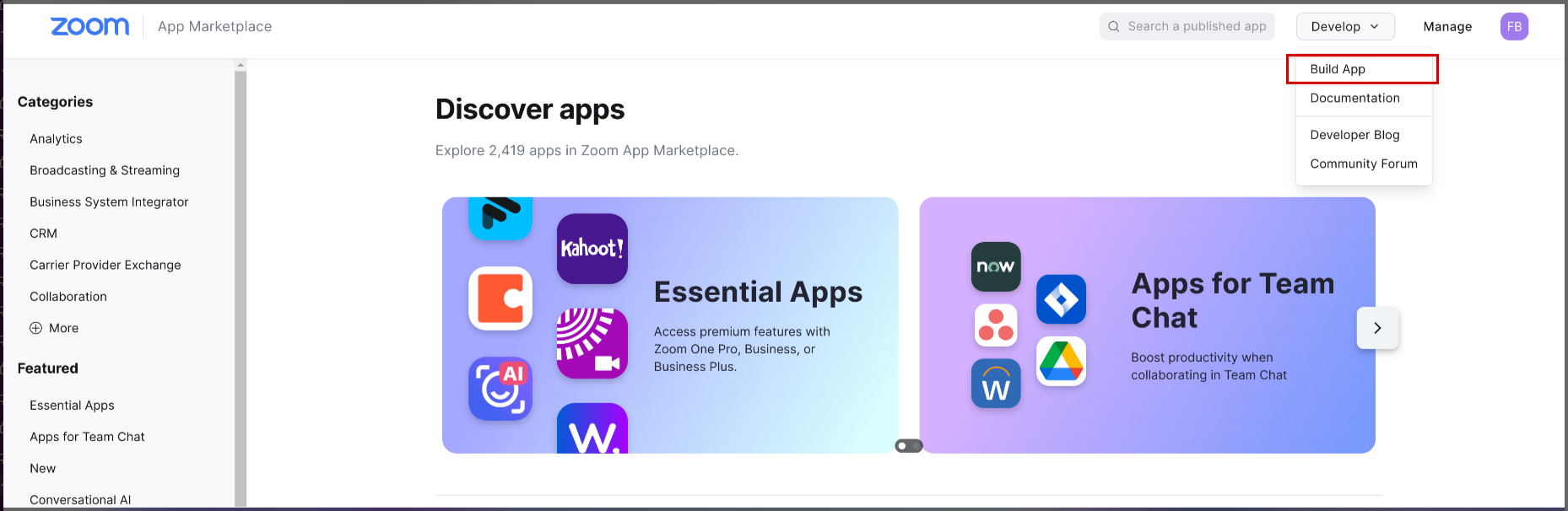Click the next carousel arrow

pyautogui.click(x=1377, y=328)
